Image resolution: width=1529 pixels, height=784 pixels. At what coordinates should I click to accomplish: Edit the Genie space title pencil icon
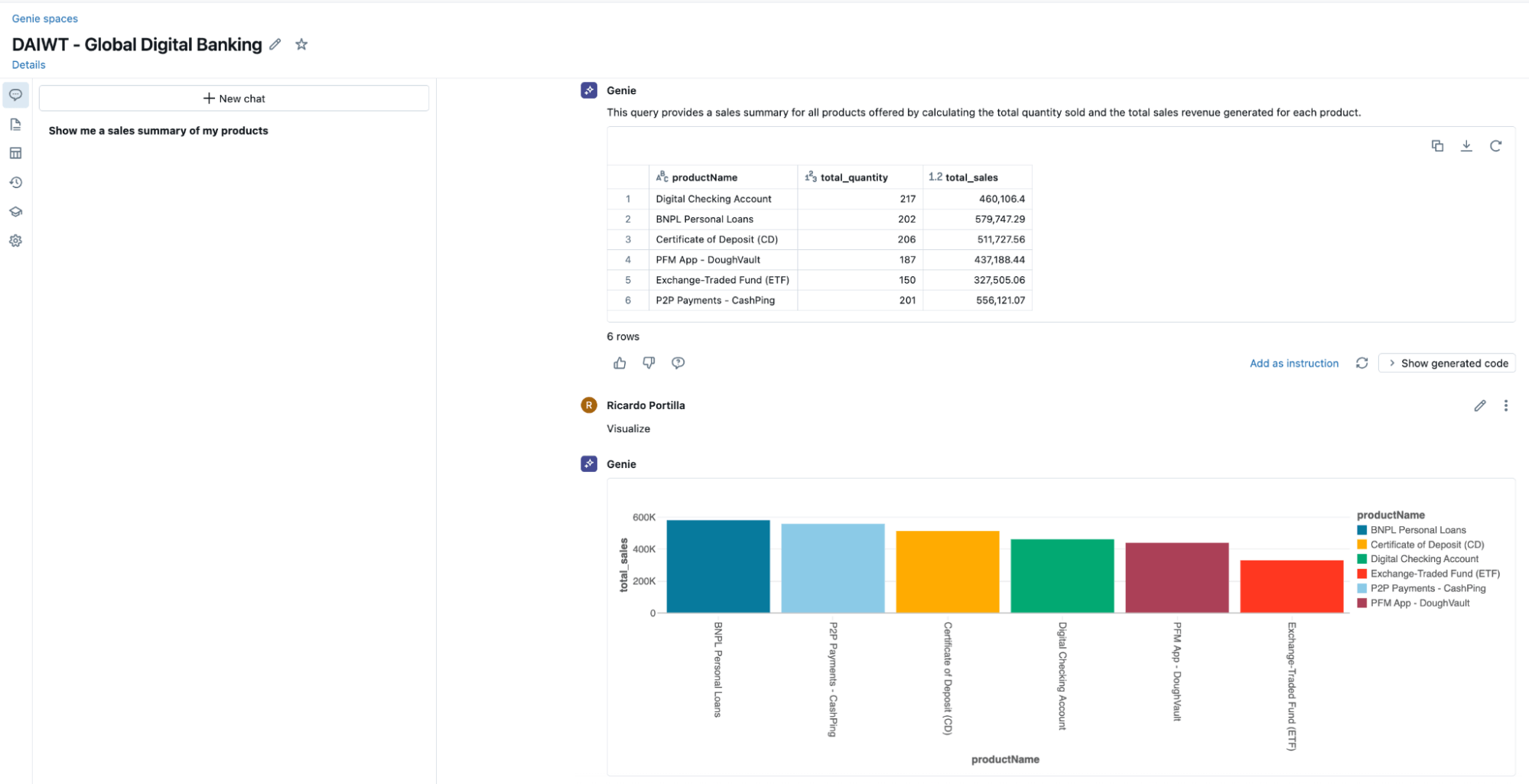click(275, 44)
